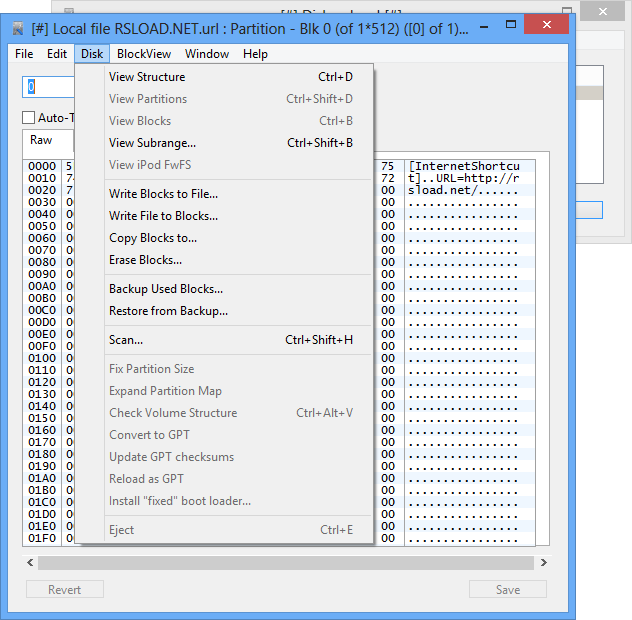Image resolution: width=632 pixels, height=620 pixels.
Task: Maximize the Local file RSLOAD.NET.url window
Action: [511, 25]
